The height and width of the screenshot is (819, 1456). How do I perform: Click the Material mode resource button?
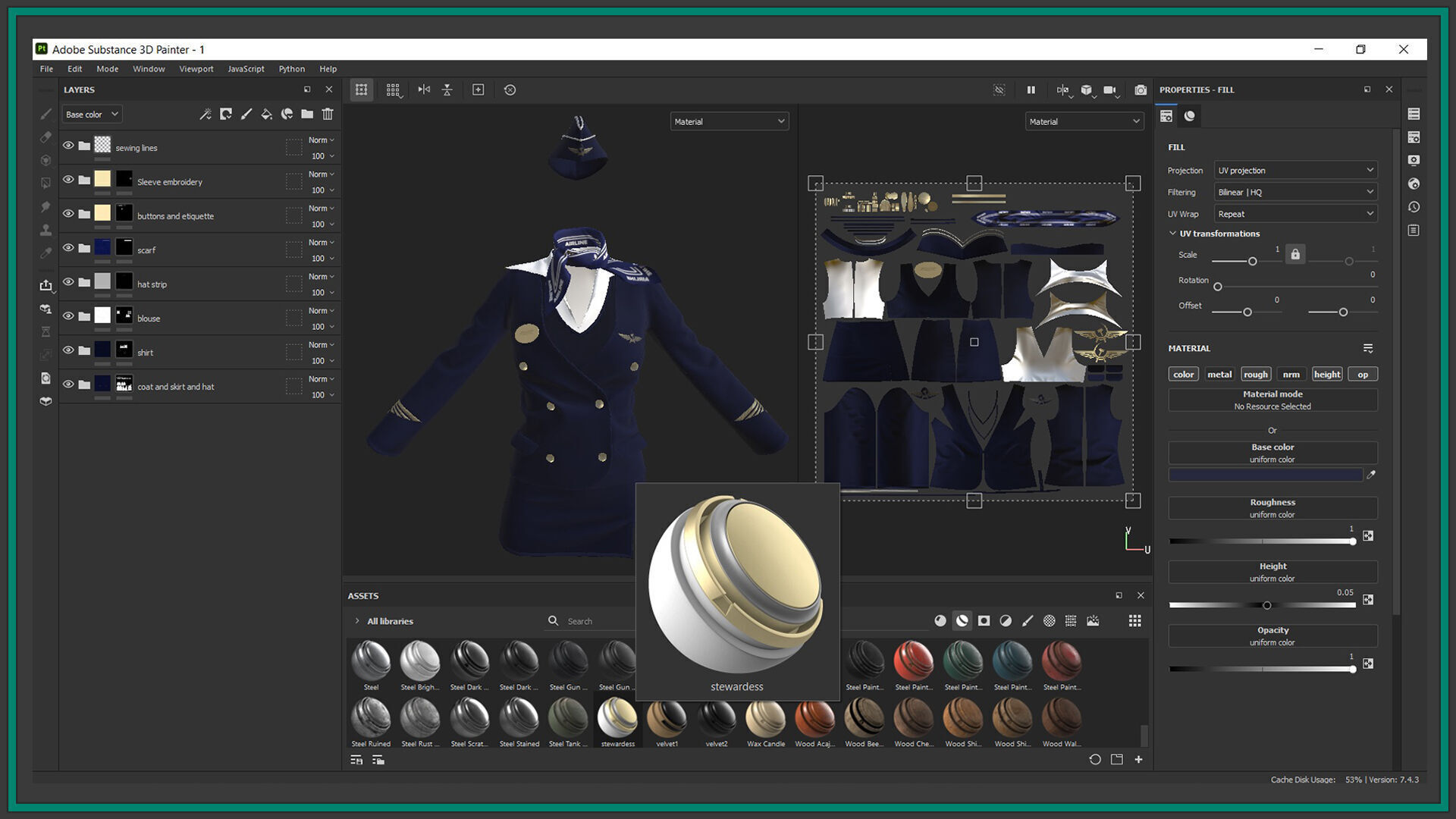point(1272,400)
